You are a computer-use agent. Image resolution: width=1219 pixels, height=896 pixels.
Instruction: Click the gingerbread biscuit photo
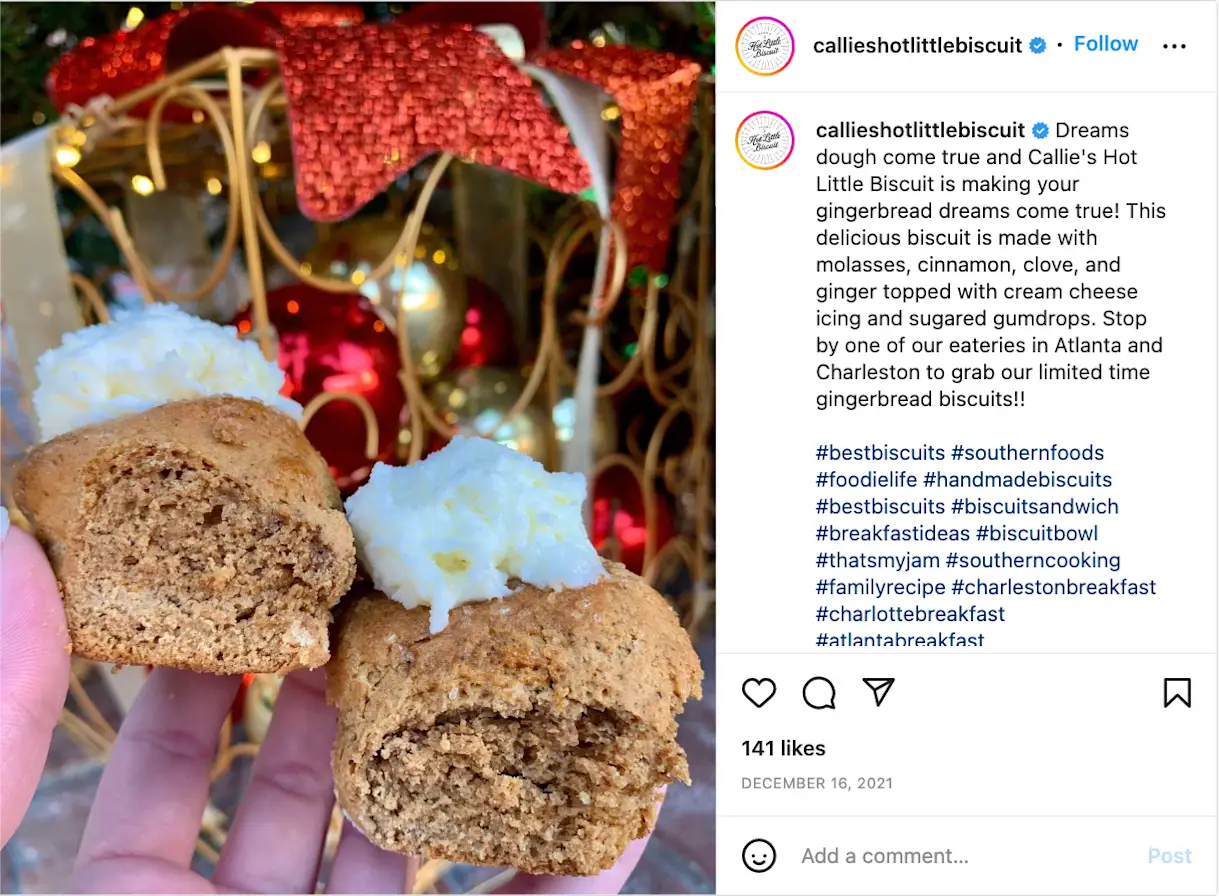click(x=358, y=448)
